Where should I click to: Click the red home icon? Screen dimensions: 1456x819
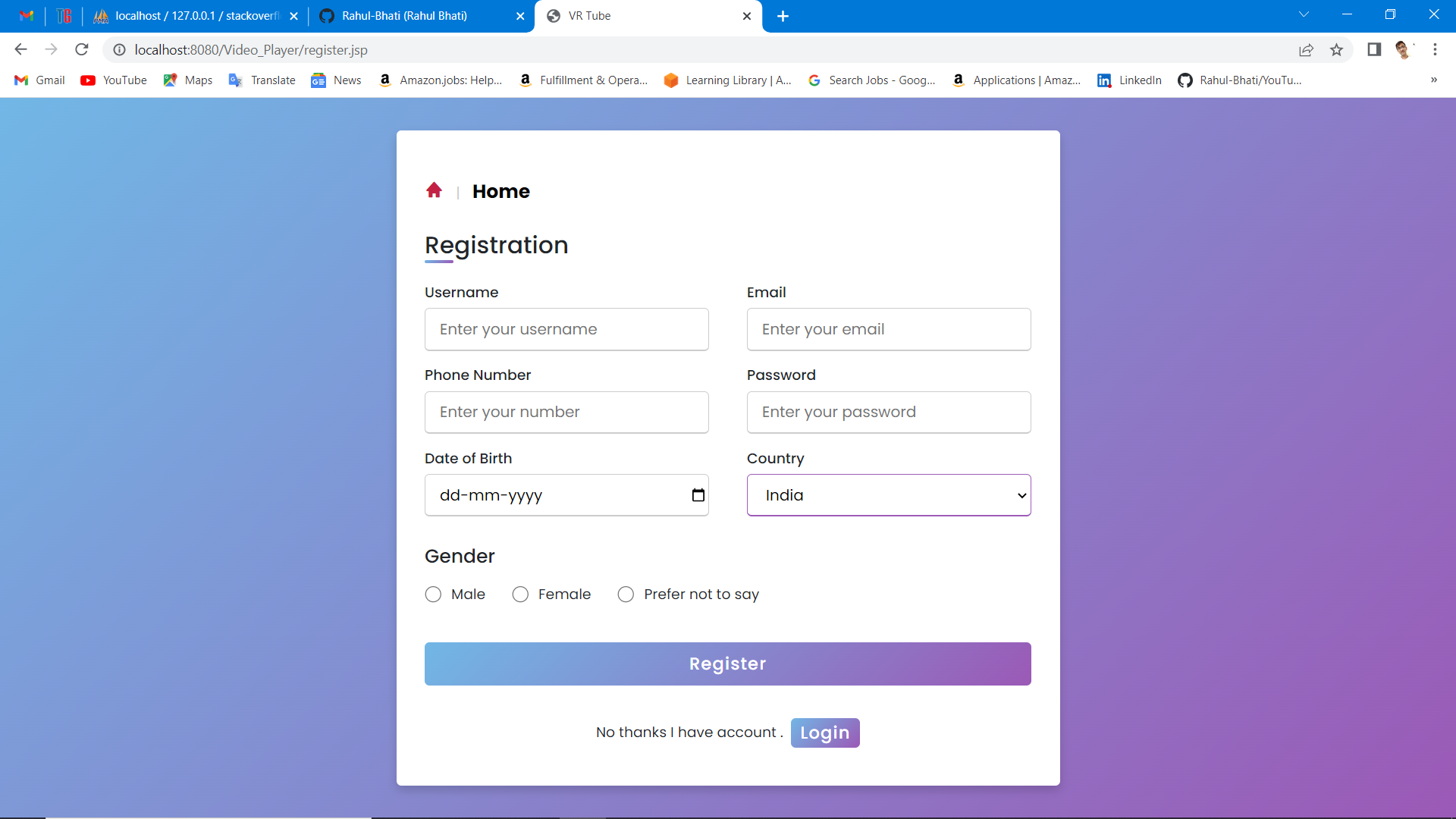pos(434,190)
